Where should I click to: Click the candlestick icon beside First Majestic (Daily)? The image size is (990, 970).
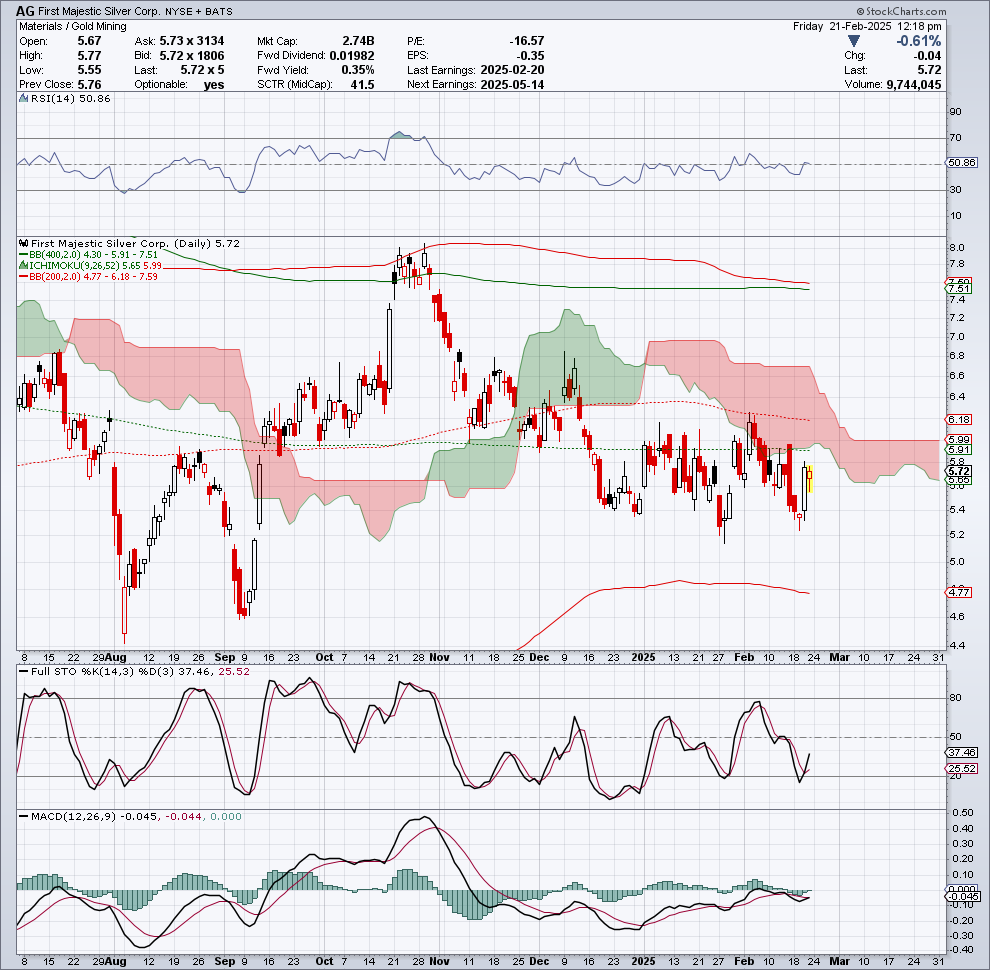[x=24, y=243]
